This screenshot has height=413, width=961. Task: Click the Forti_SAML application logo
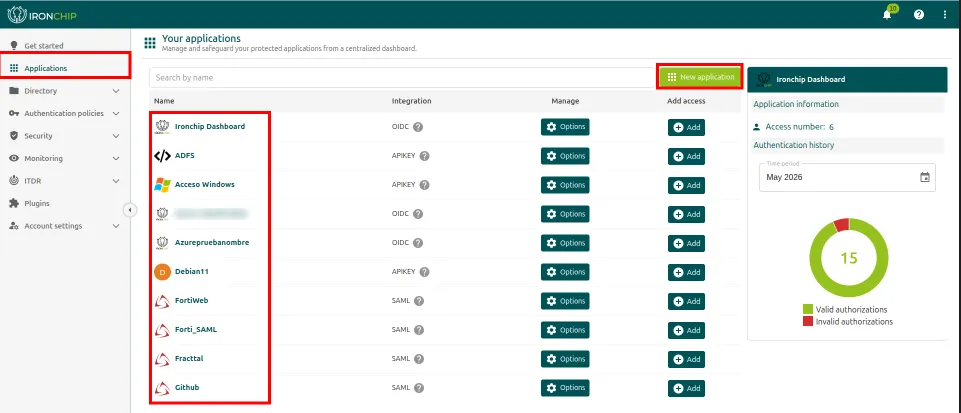pos(162,330)
